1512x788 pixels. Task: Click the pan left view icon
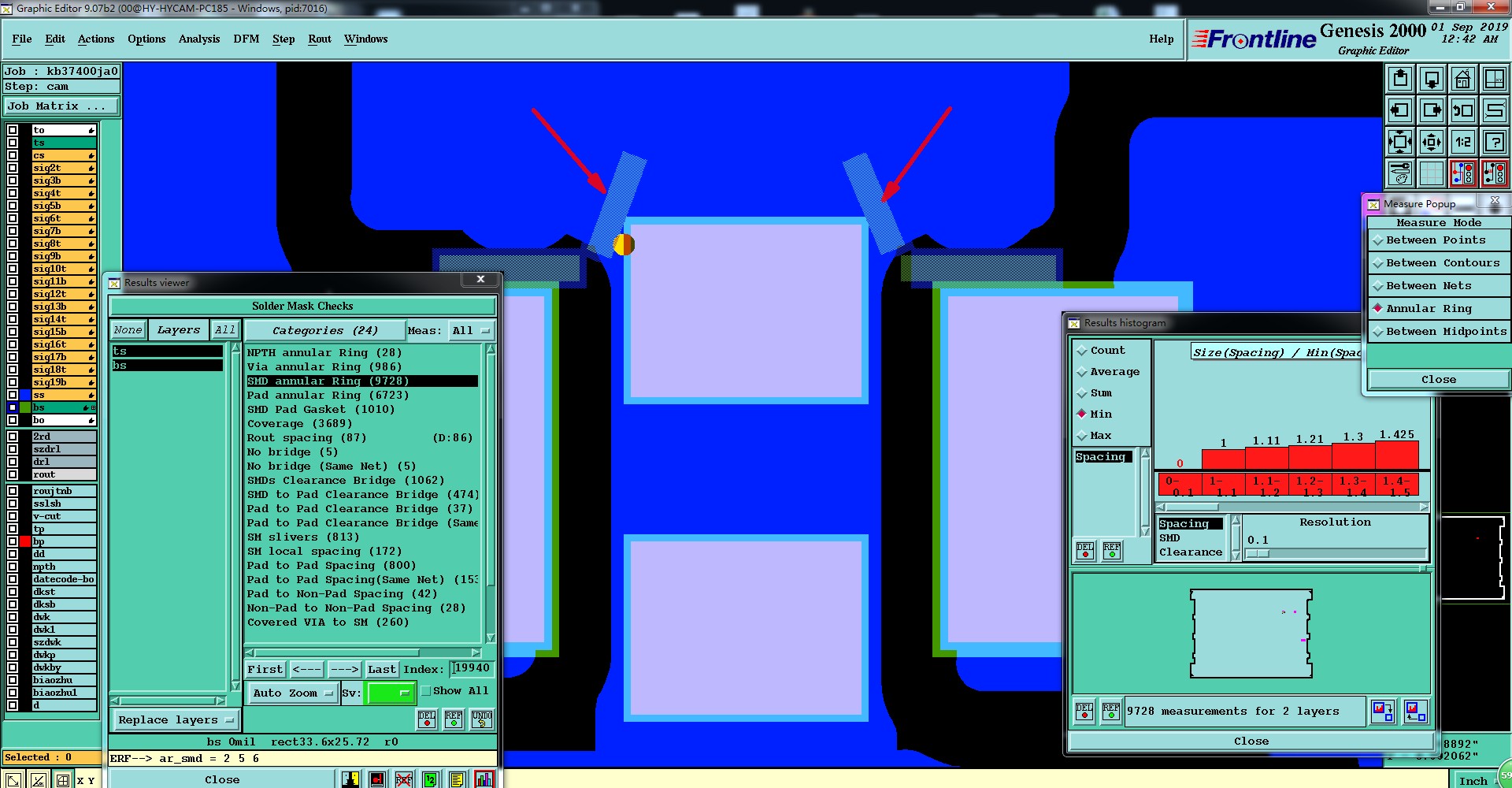point(1400,110)
